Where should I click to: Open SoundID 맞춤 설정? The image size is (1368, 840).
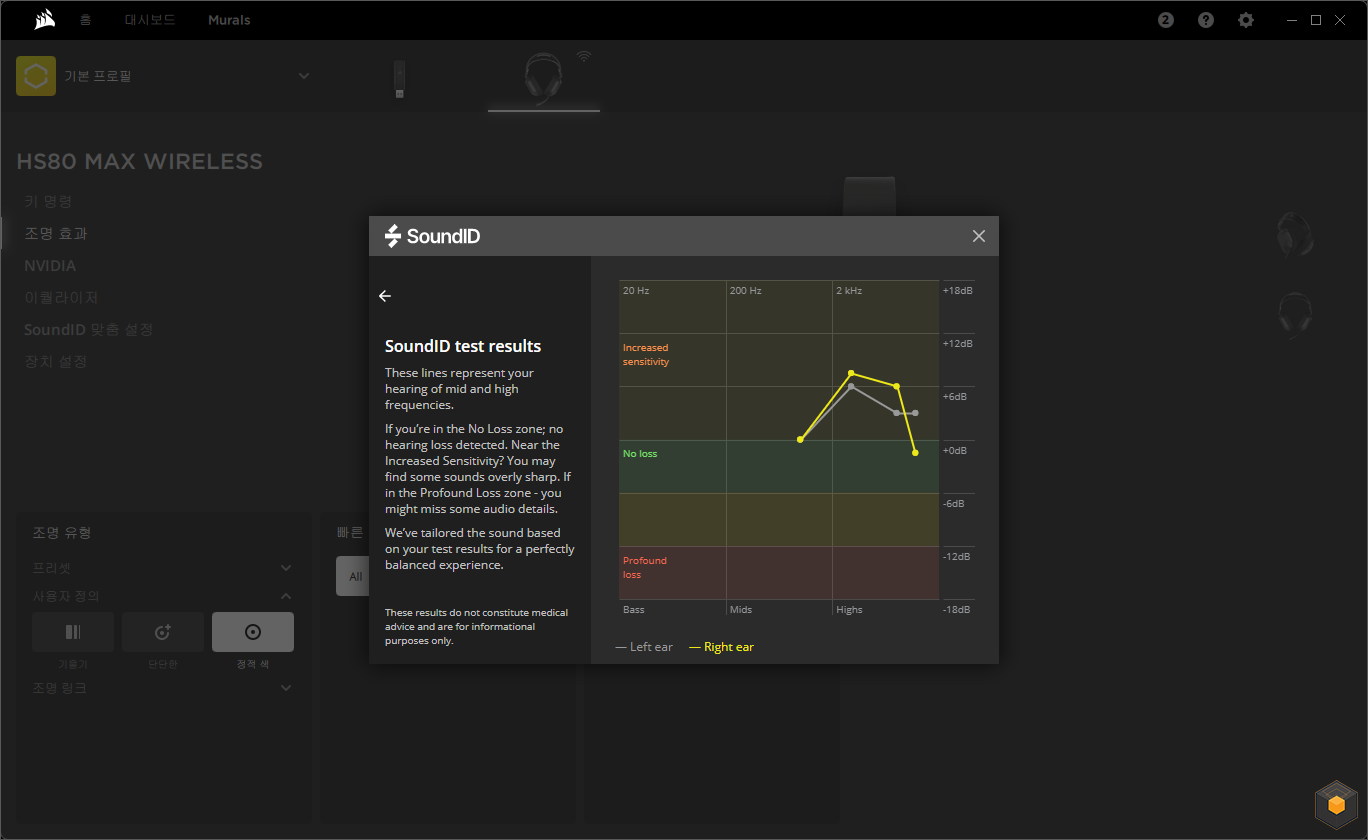point(88,330)
